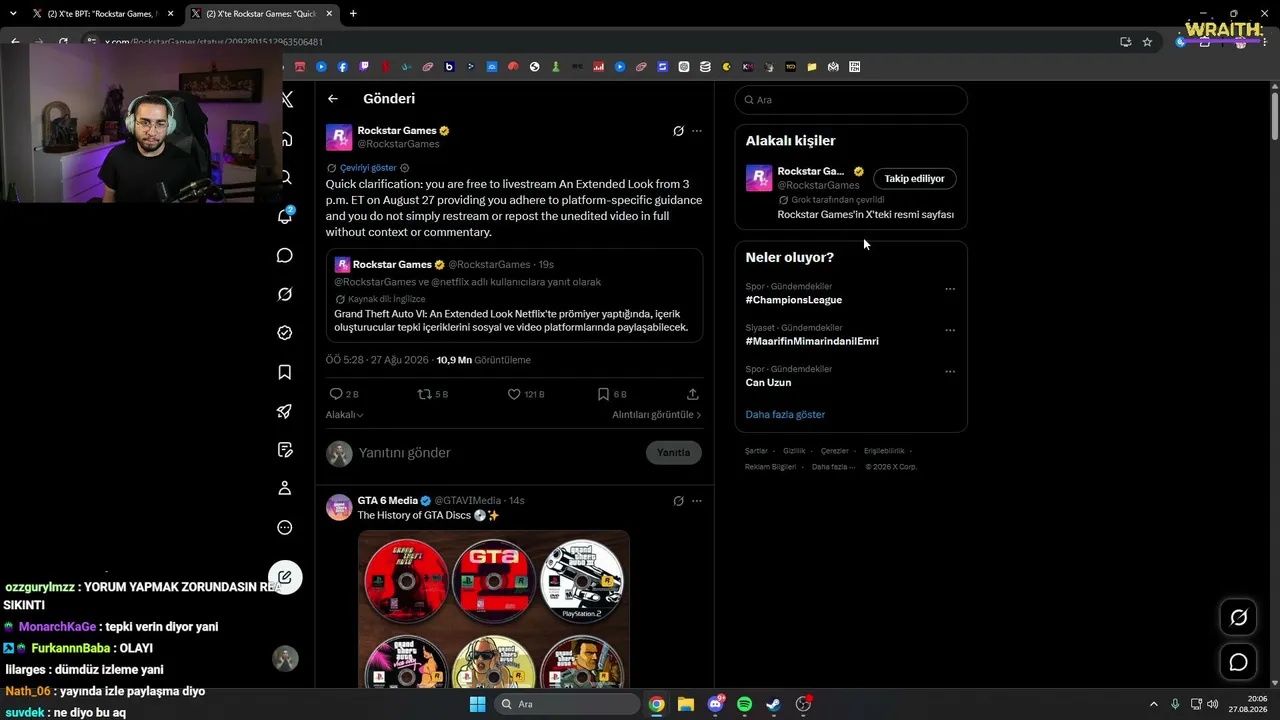Viewport: 1280px width, 720px height.
Task: Expand the Alakalı replies sort dropdown
Action: [x=344, y=414]
